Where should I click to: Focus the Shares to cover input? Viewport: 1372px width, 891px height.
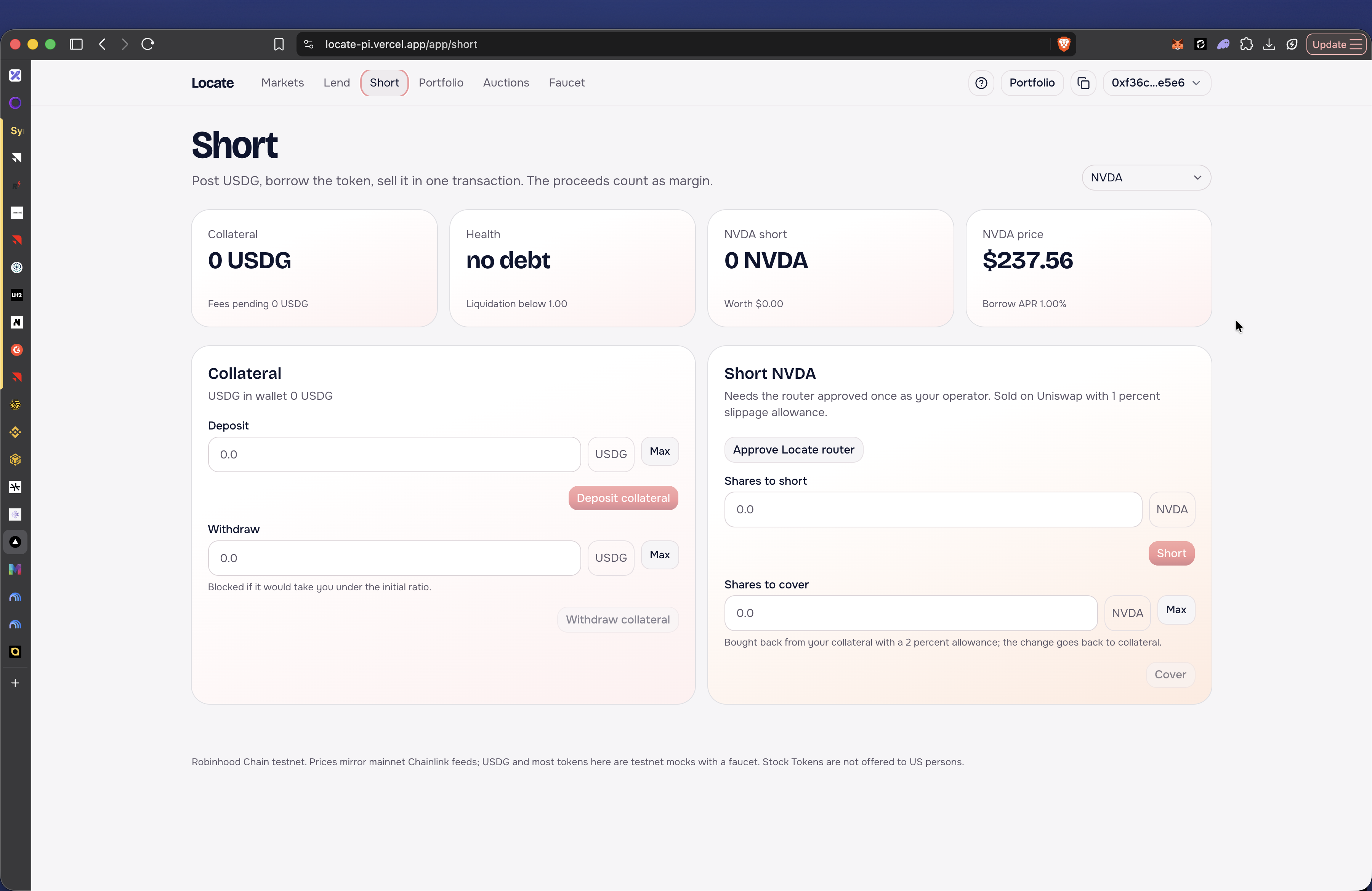coord(911,613)
